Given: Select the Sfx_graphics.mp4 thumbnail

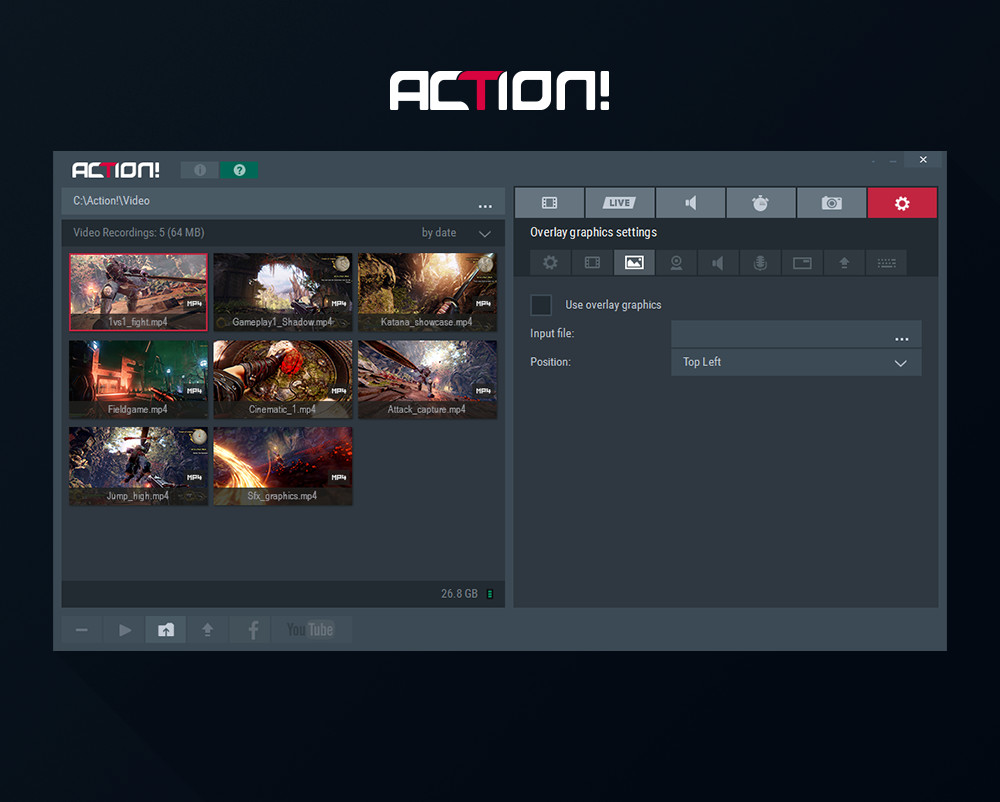Looking at the screenshot, I should click(x=283, y=466).
